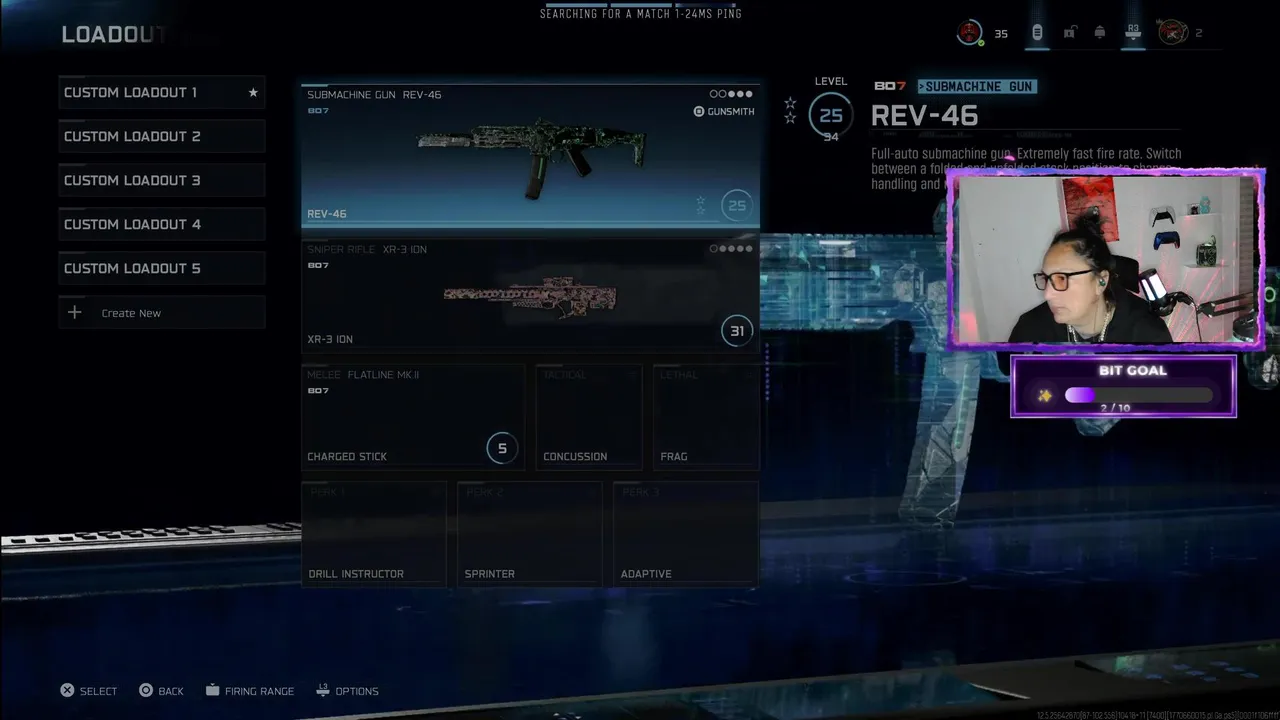Click the Searching for a Match status text

[641, 14]
